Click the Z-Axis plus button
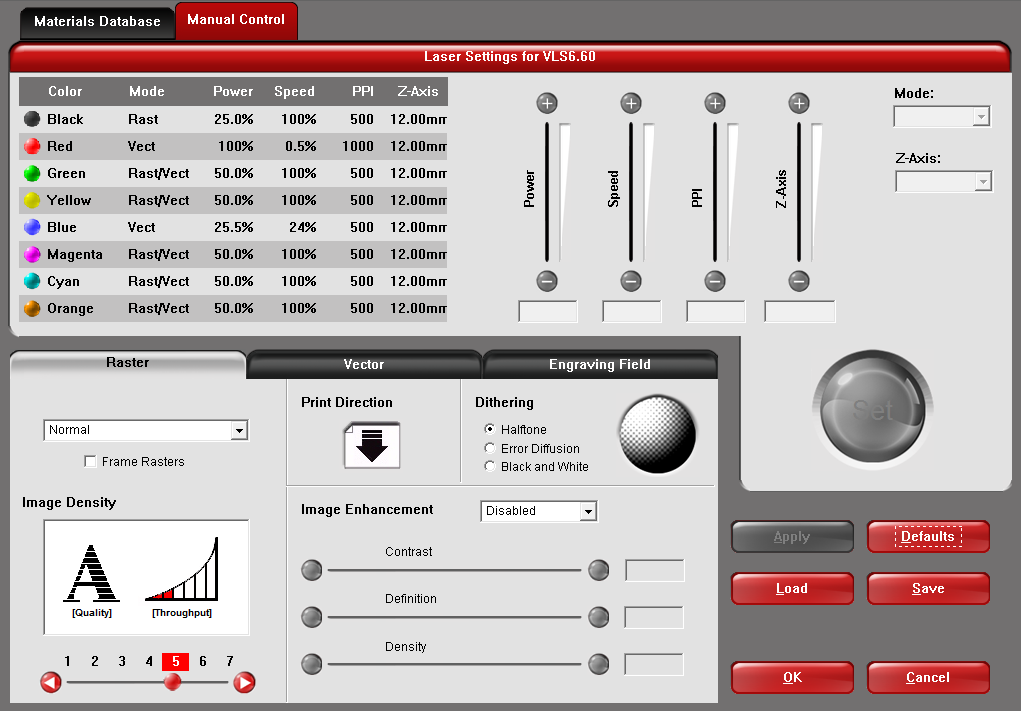The image size is (1021, 711). pyautogui.click(x=799, y=103)
